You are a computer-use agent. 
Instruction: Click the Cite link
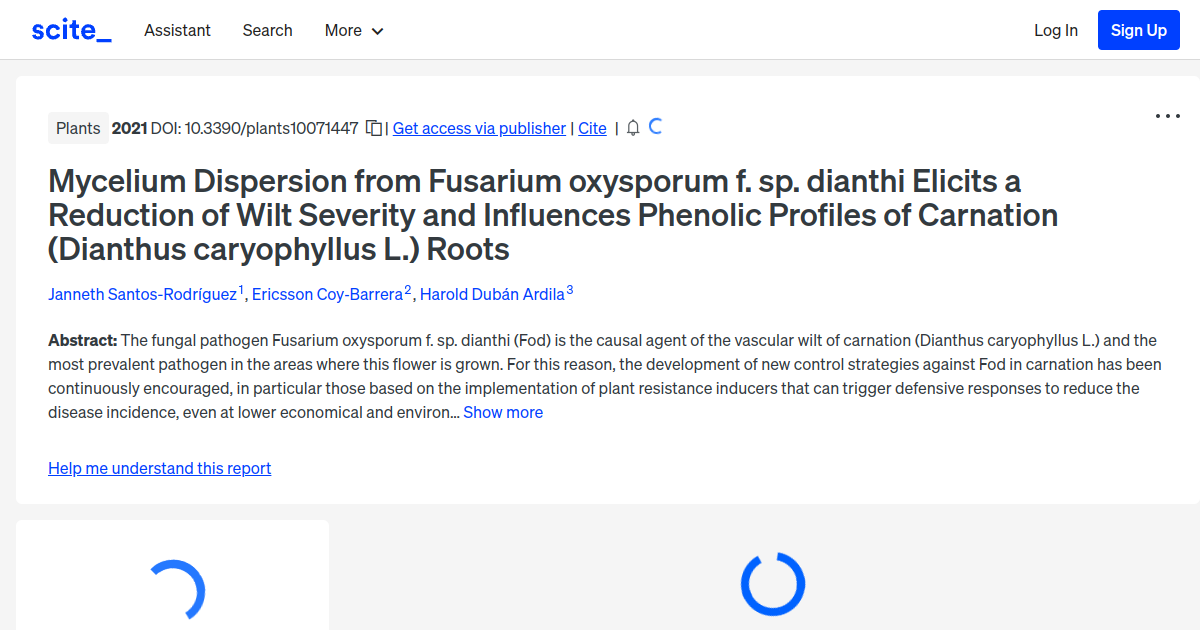coord(592,128)
